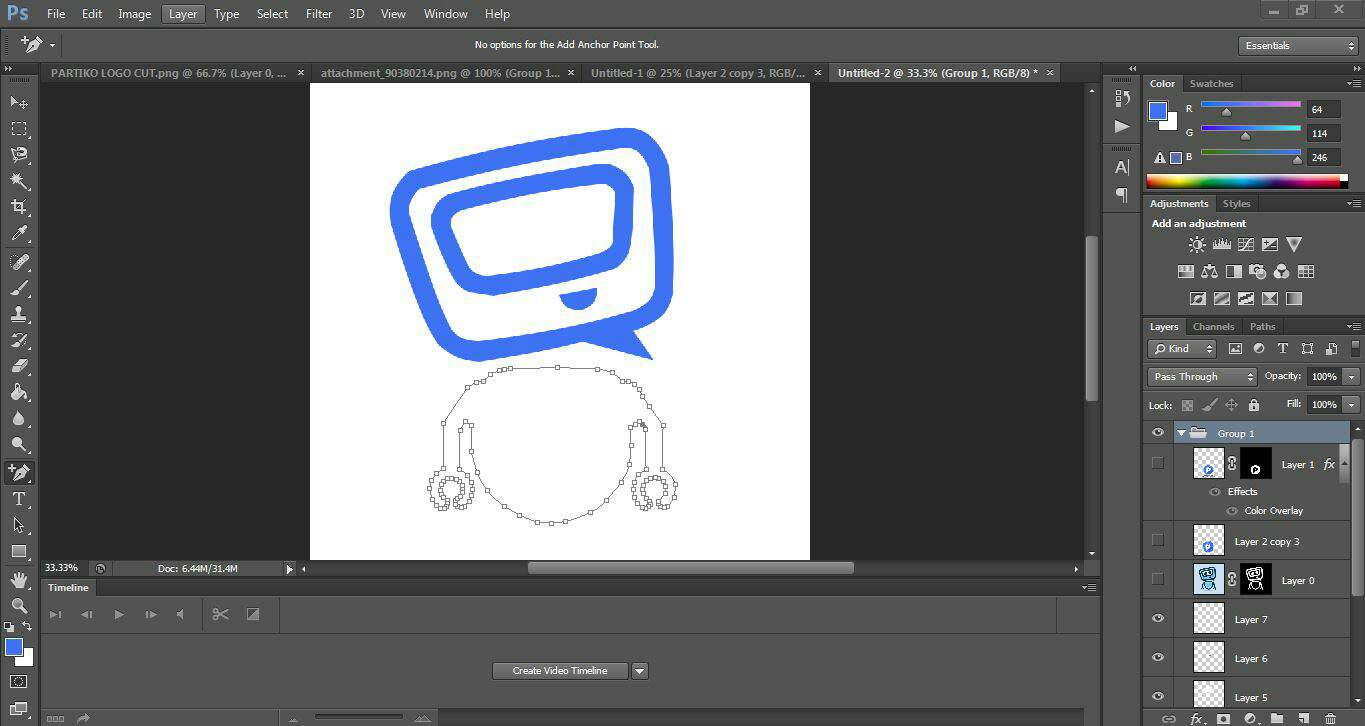Viewport: 1365px width, 726px height.
Task: Select the Horizontal Type tool
Action: pyautogui.click(x=19, y=499)
